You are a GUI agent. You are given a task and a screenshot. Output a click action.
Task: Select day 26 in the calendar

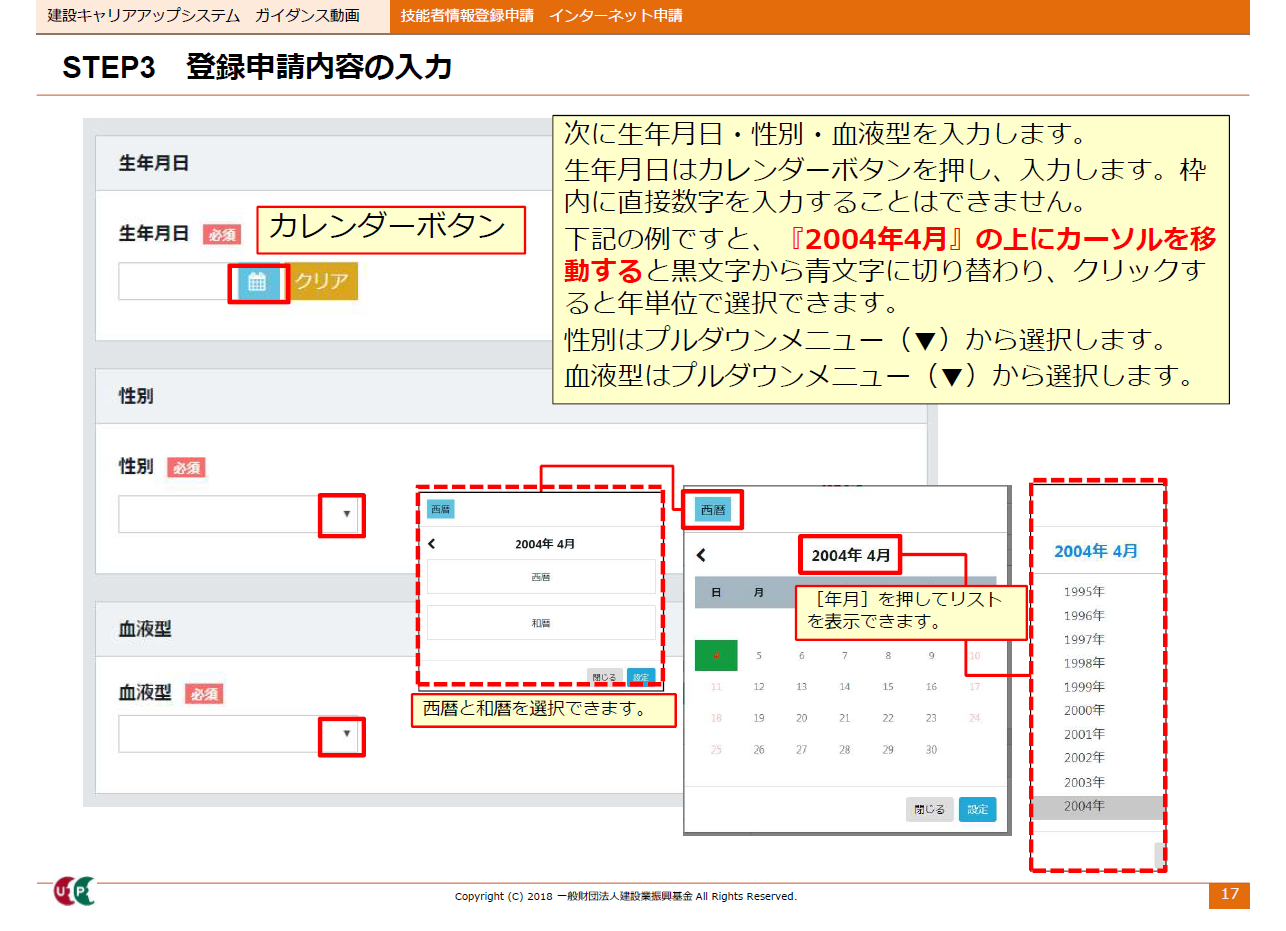759,750
